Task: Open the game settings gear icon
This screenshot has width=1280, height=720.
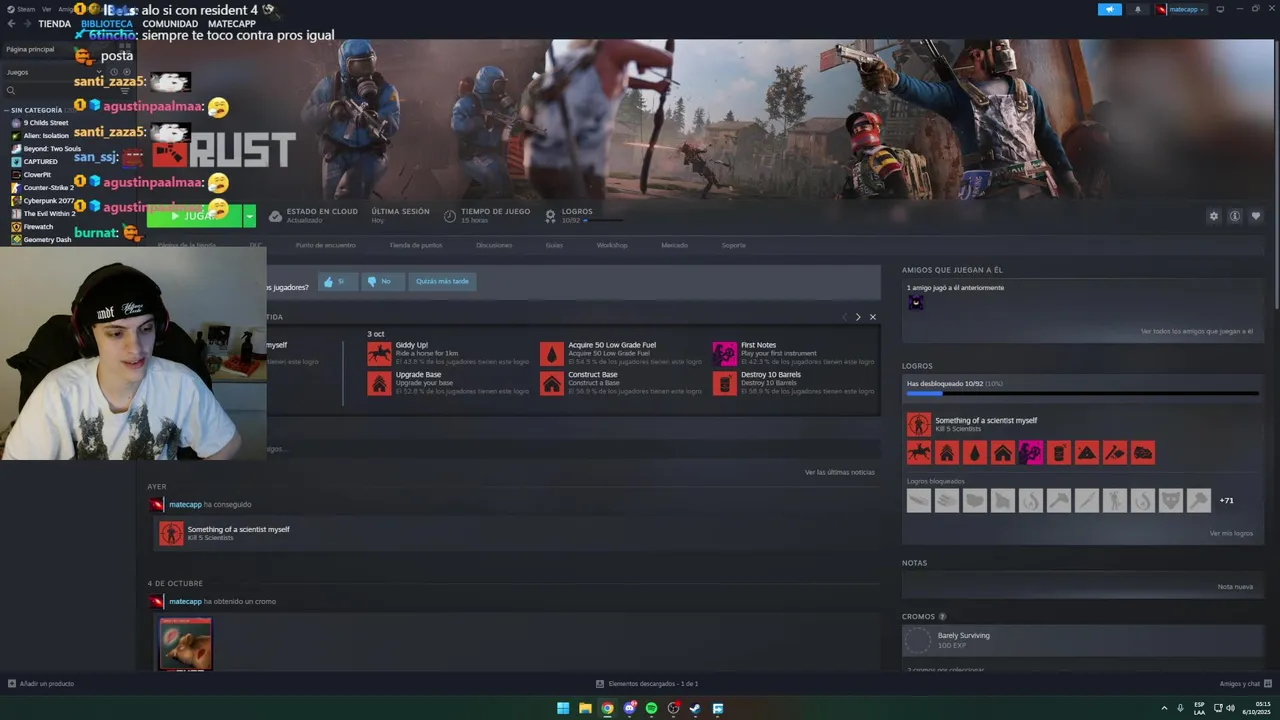Action: pos(1214,216)
